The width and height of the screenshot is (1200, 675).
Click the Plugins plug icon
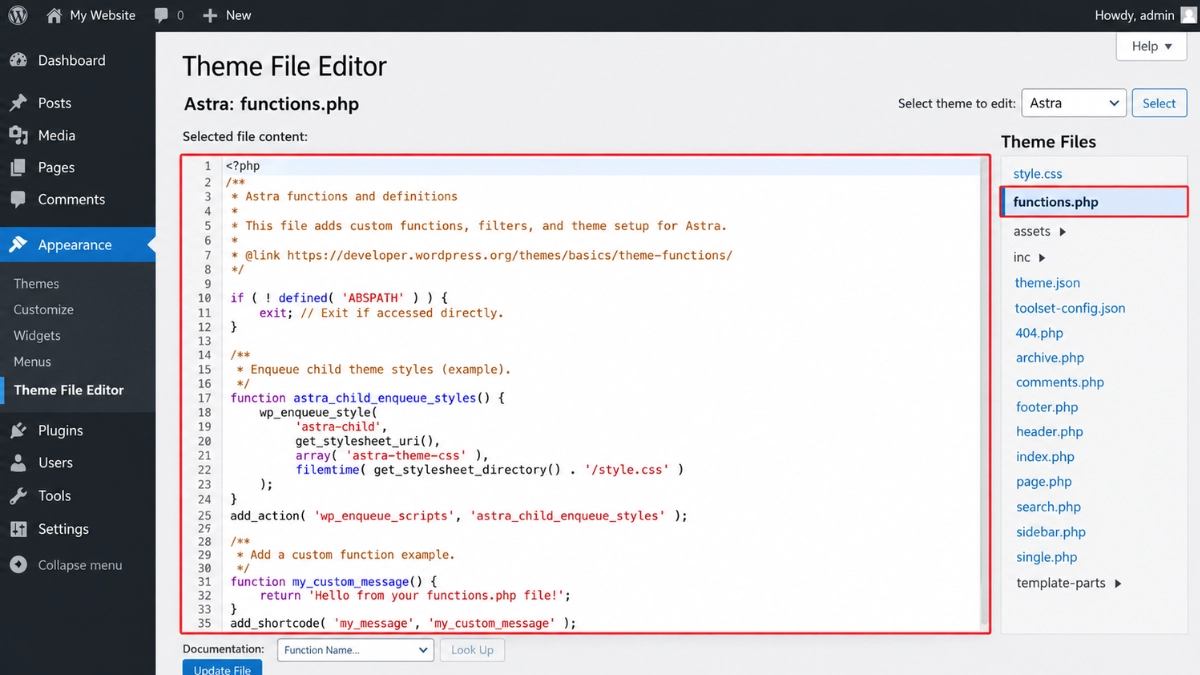click(x=18, y=430)
